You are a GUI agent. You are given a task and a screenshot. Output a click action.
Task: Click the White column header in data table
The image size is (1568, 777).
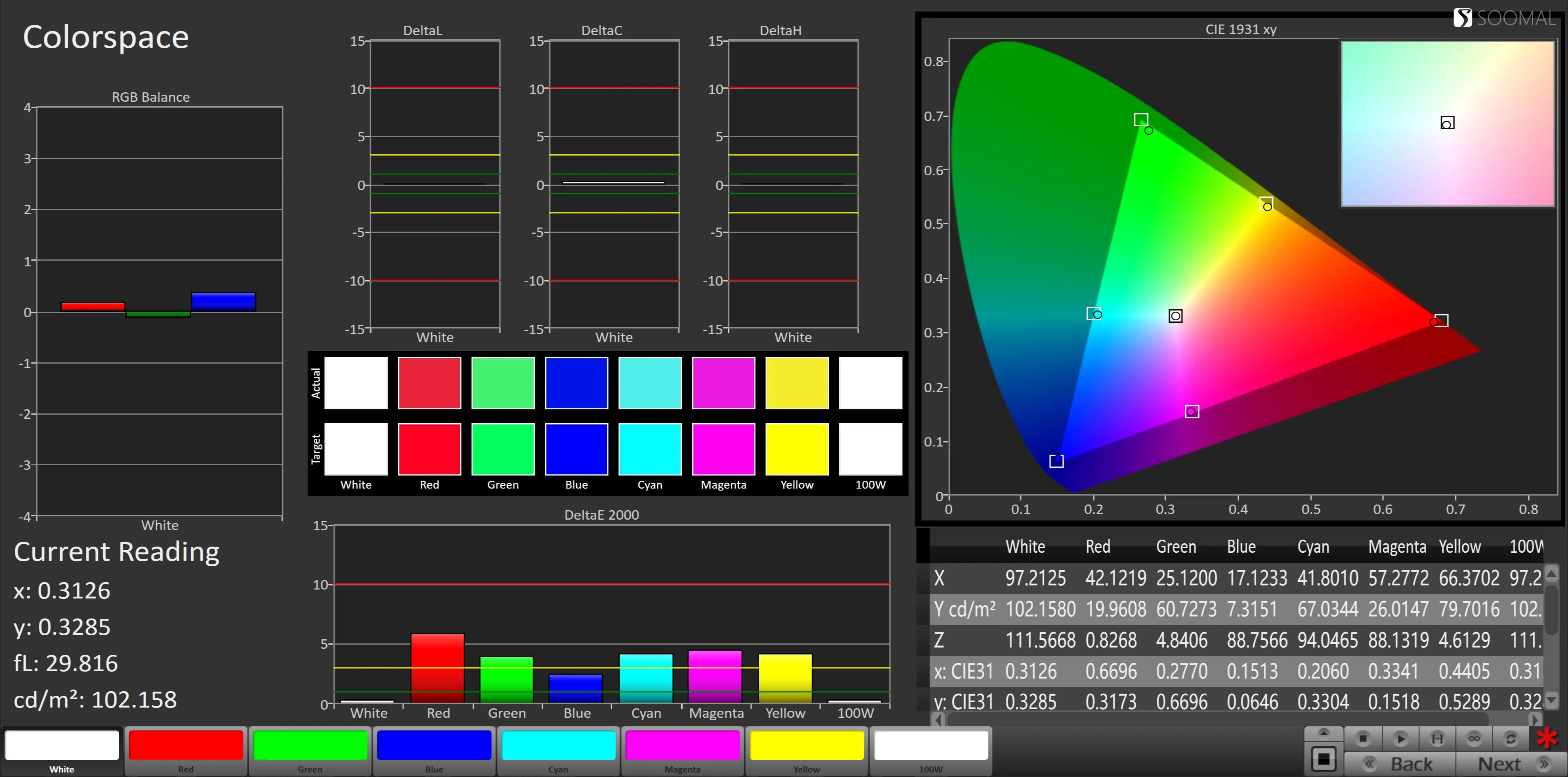(1025, 547)
